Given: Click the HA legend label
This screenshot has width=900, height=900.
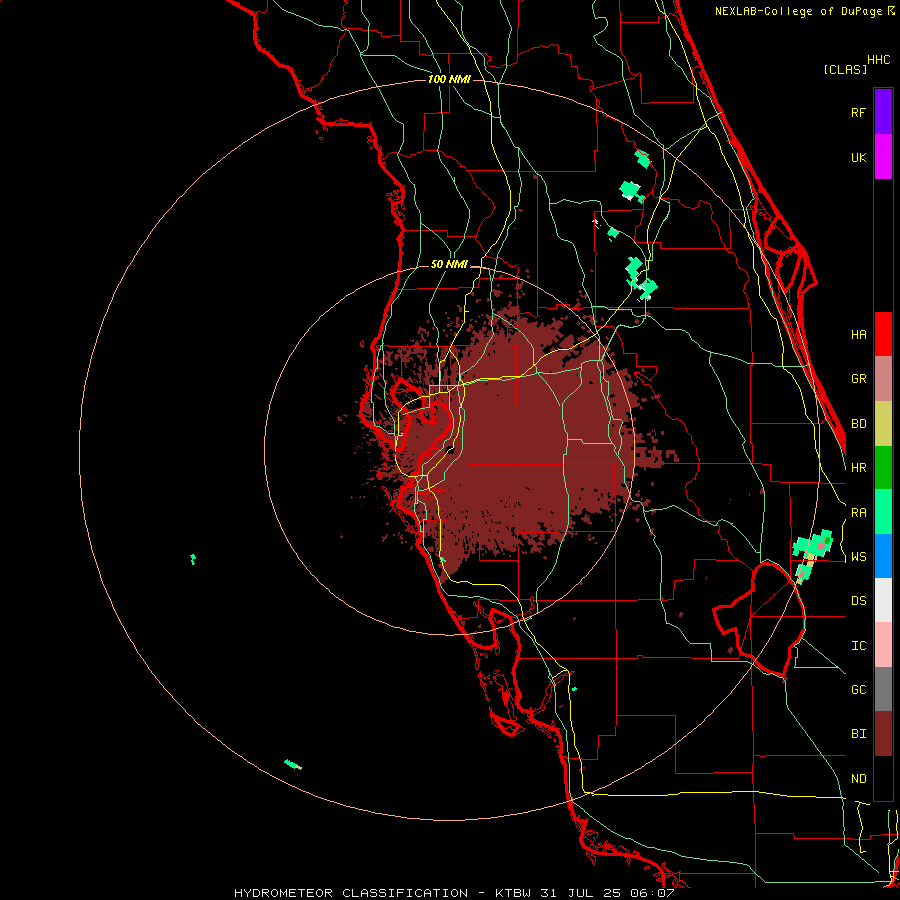Looking at the screenshot, I should point(858,335).
